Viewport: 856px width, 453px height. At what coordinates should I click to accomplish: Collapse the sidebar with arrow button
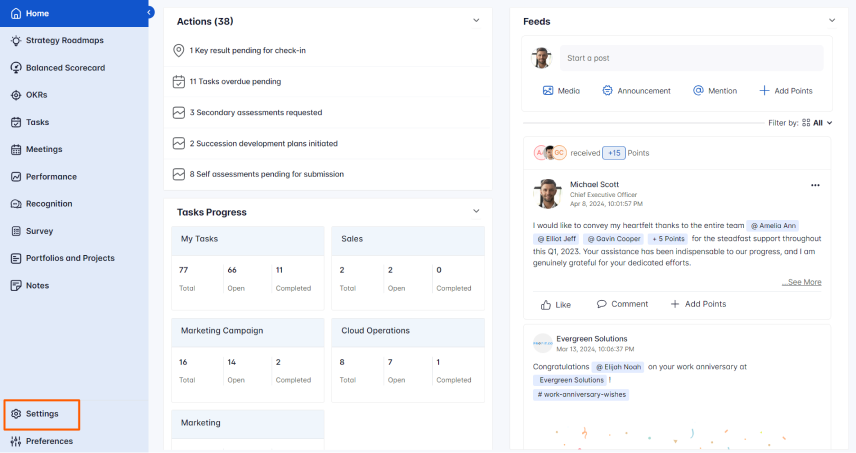149,12
